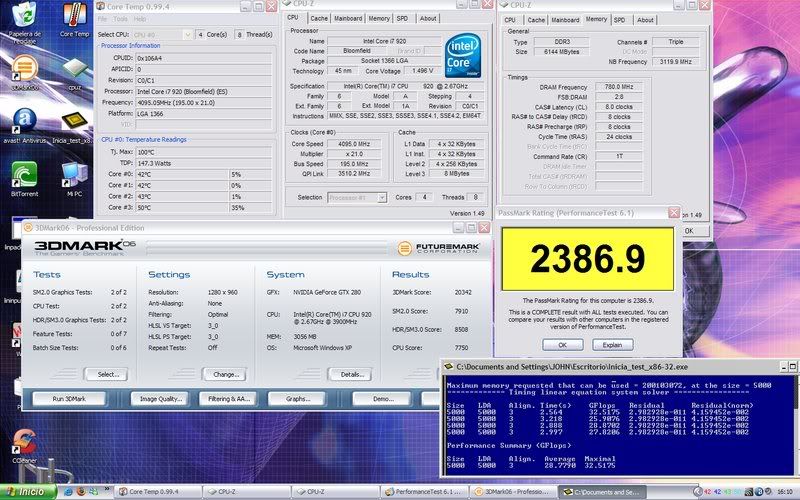800x500 pixels.
Task: Open Mi PC desktop icon
Action: tap(74, 179)
